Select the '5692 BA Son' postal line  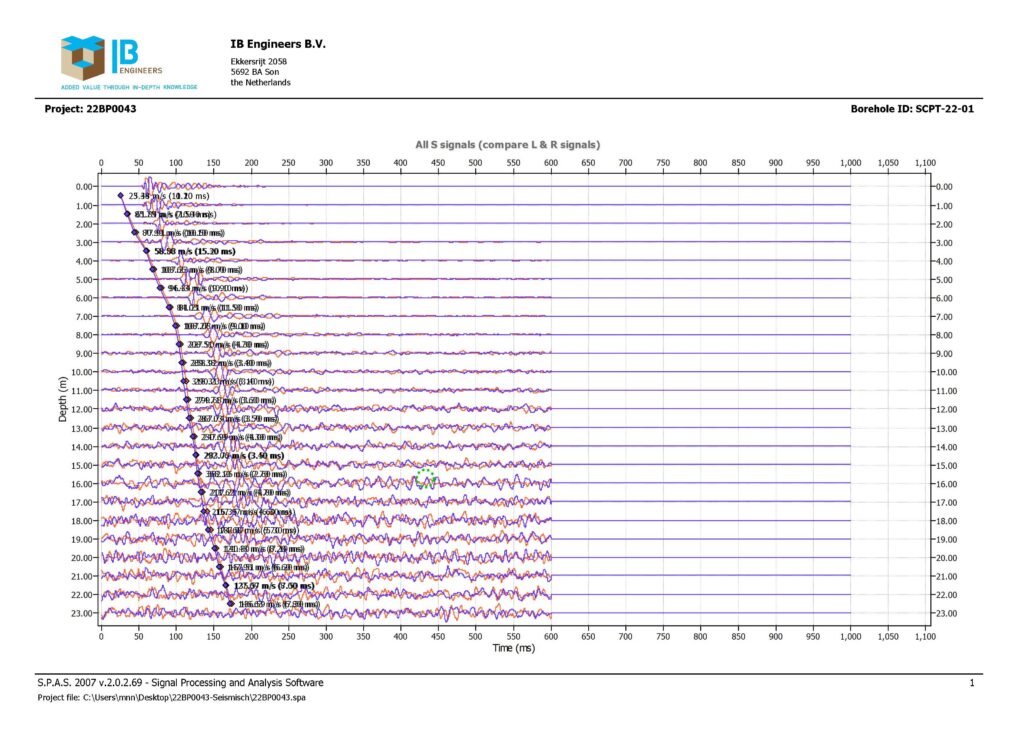[x=255, y=72]
